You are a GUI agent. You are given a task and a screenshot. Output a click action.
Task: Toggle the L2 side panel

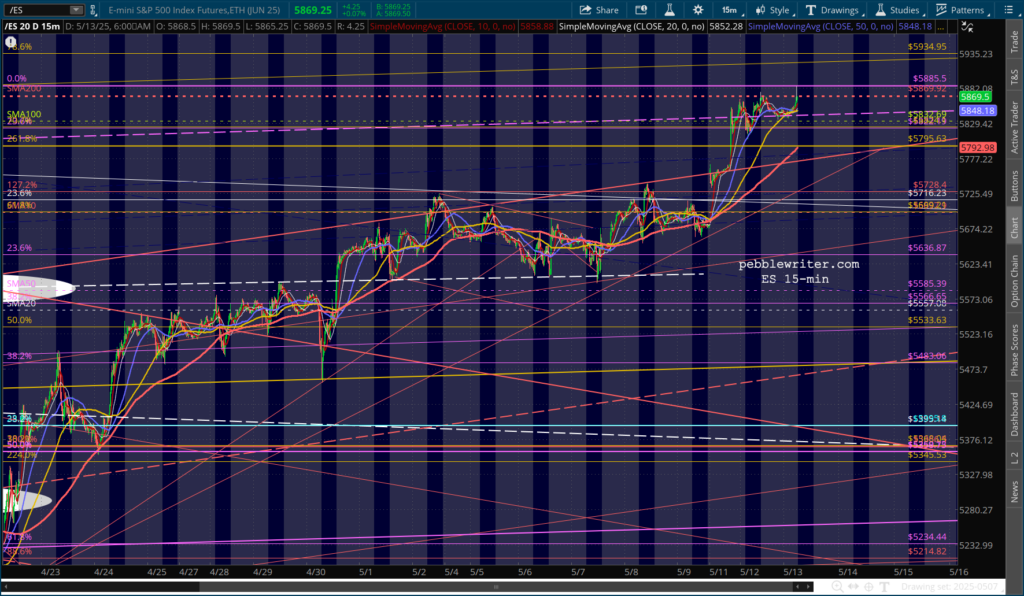(x=1013, y=457)
